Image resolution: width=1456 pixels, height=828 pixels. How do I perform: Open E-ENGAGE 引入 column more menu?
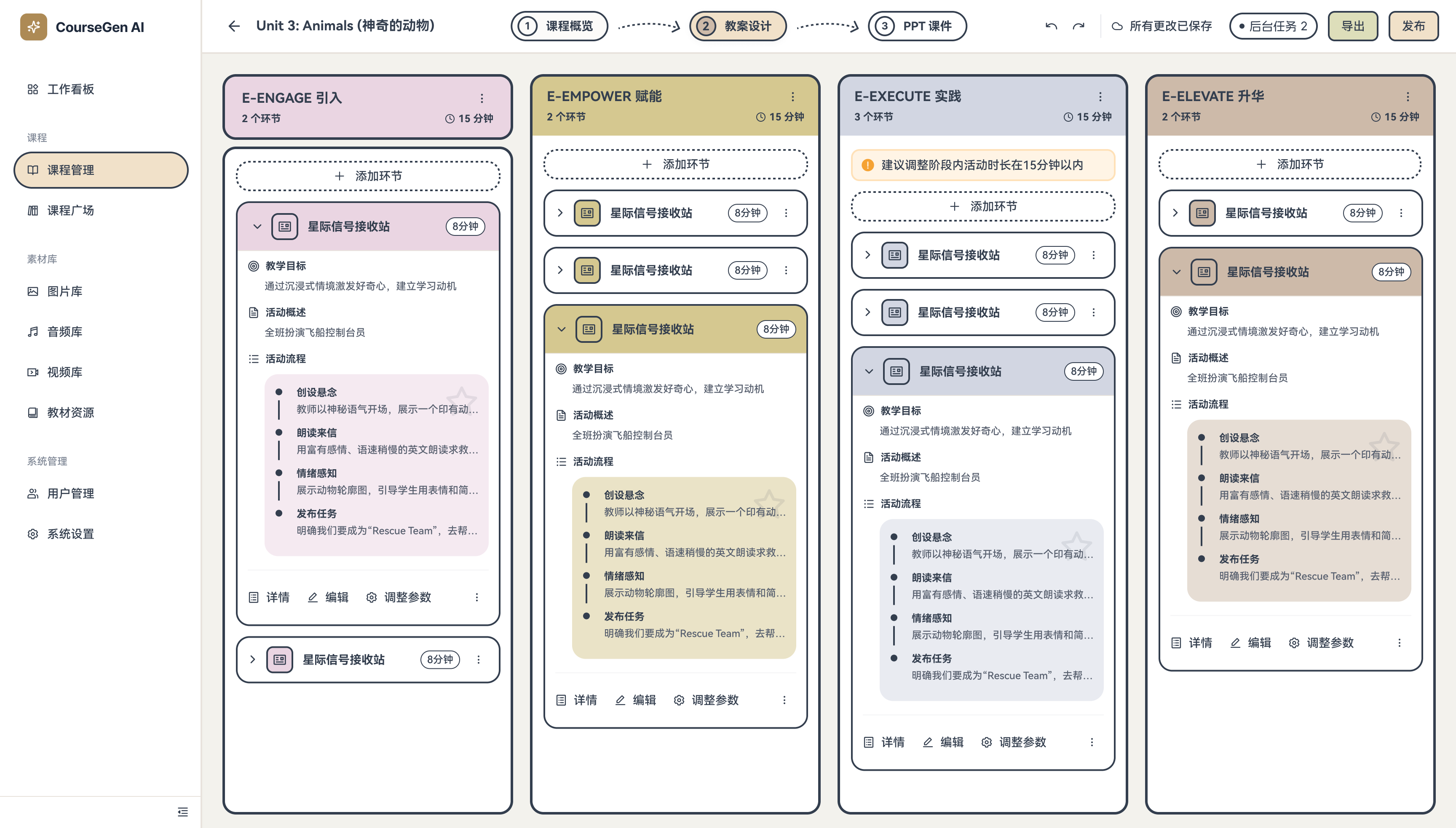(x=482, y=99)
